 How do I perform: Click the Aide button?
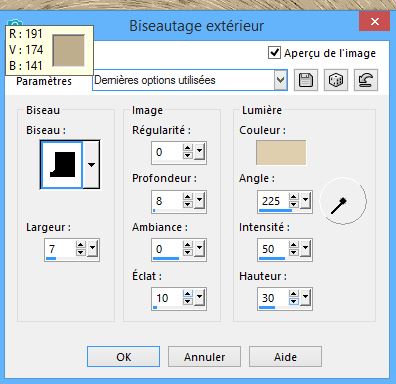tap(285, 357)
